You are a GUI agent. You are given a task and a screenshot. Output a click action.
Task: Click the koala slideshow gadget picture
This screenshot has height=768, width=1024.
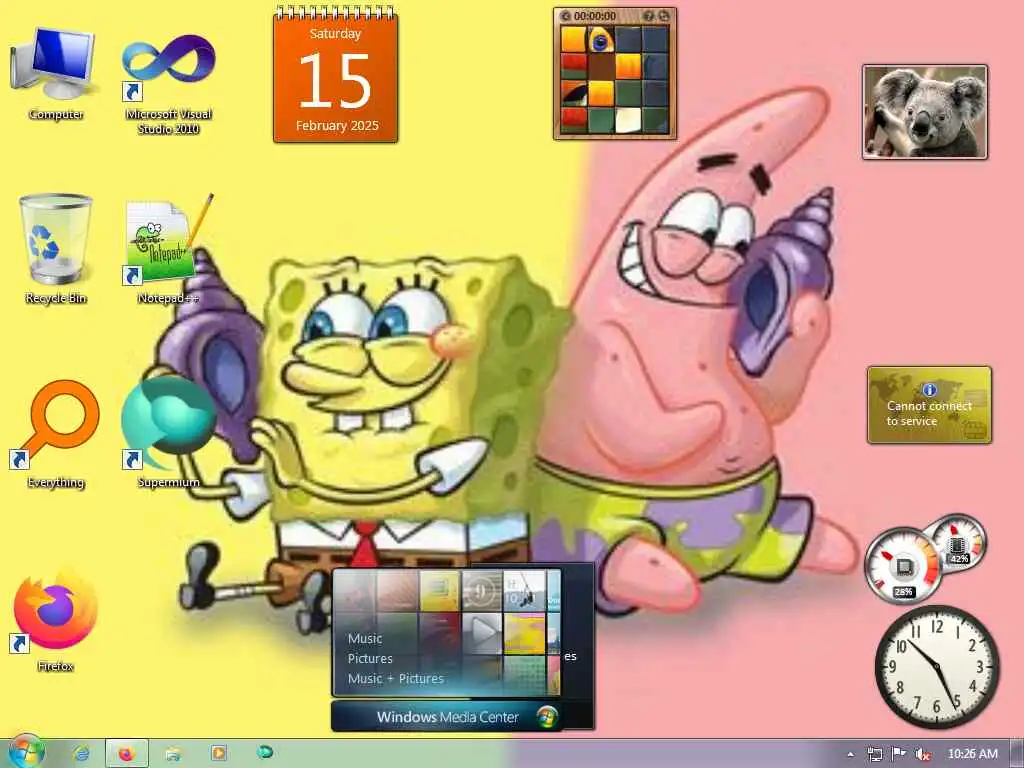[x=925, y=112]
